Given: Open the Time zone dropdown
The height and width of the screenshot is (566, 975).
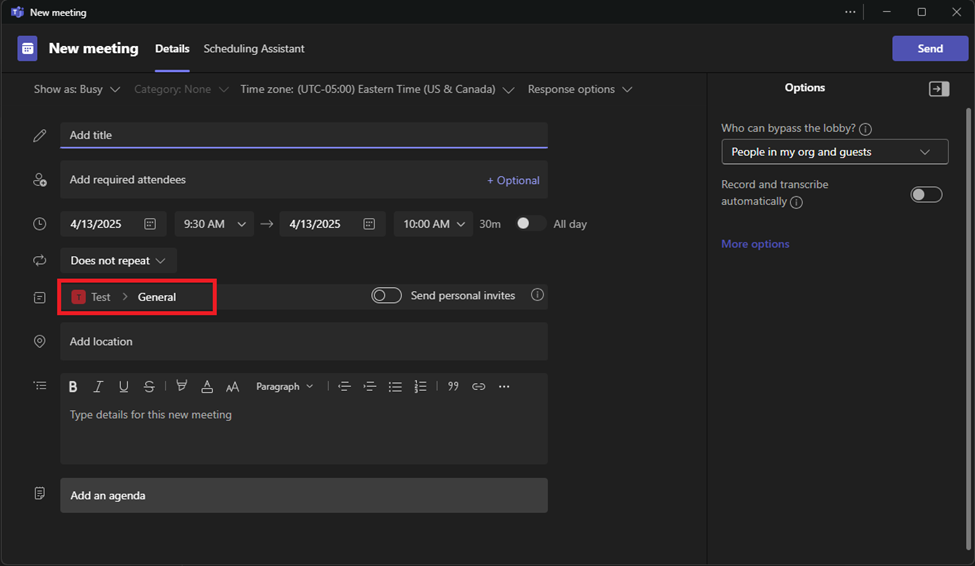Looking at the screenshot, I should click(x=377, y=90).
